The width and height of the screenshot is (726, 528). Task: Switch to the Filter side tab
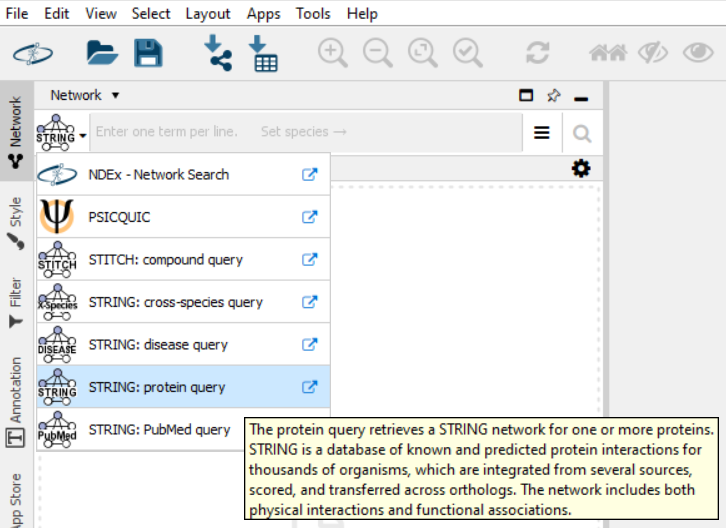16,302
